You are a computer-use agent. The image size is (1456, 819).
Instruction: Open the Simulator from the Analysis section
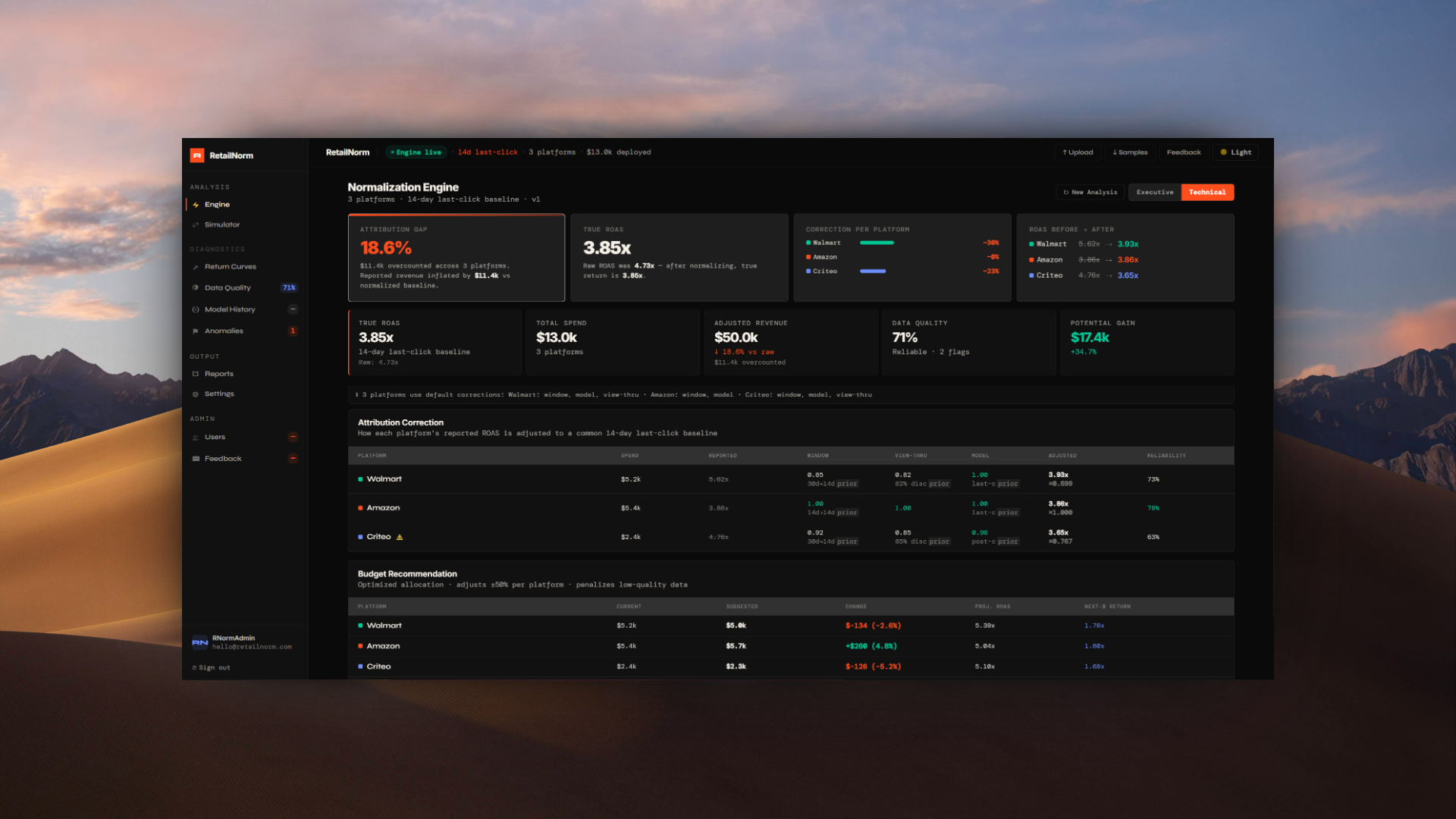click(x=221, y=224)
